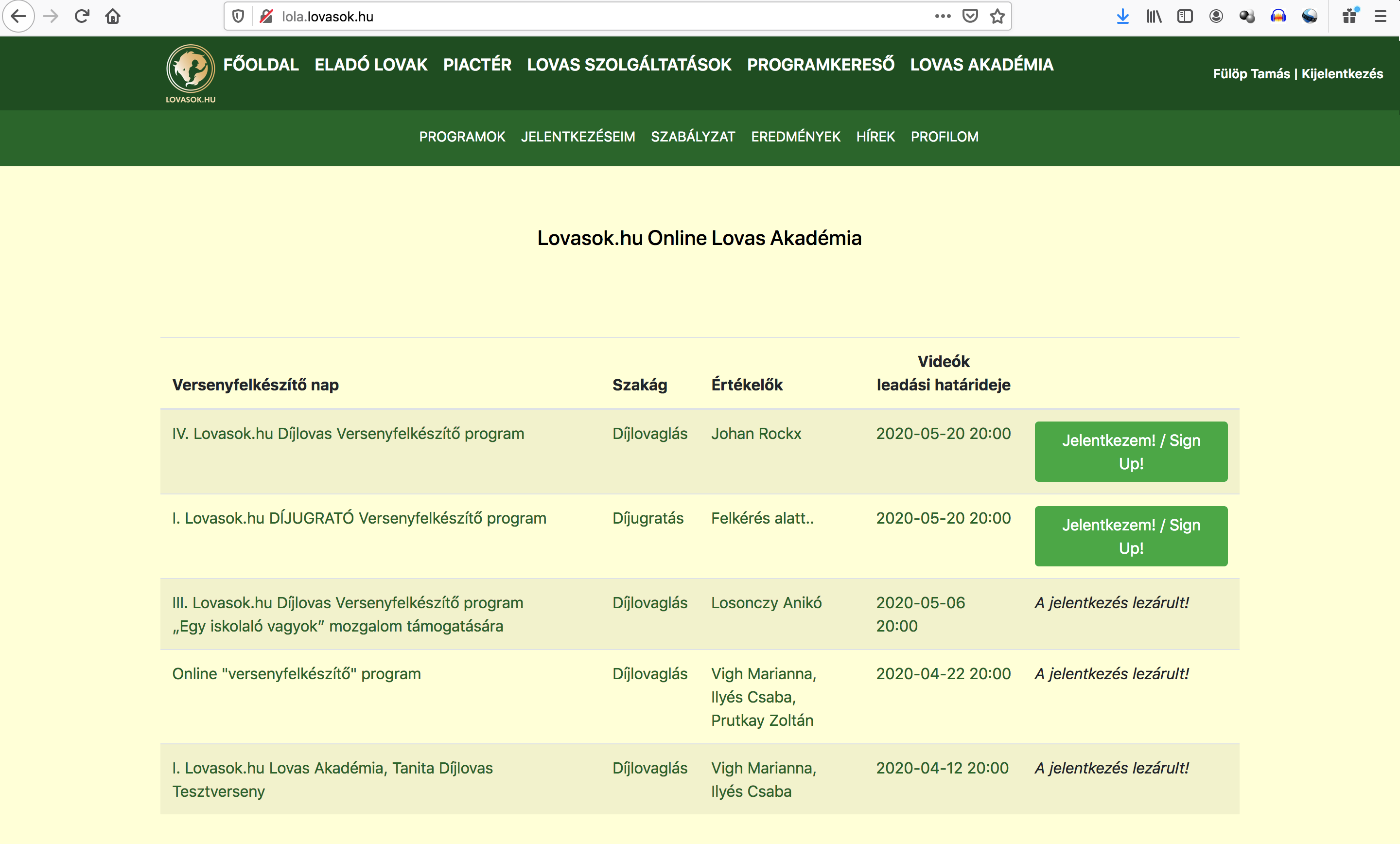Reload the page with refresh icon
The height and width of the screenshot is (844, 1400).
(82, 17)
